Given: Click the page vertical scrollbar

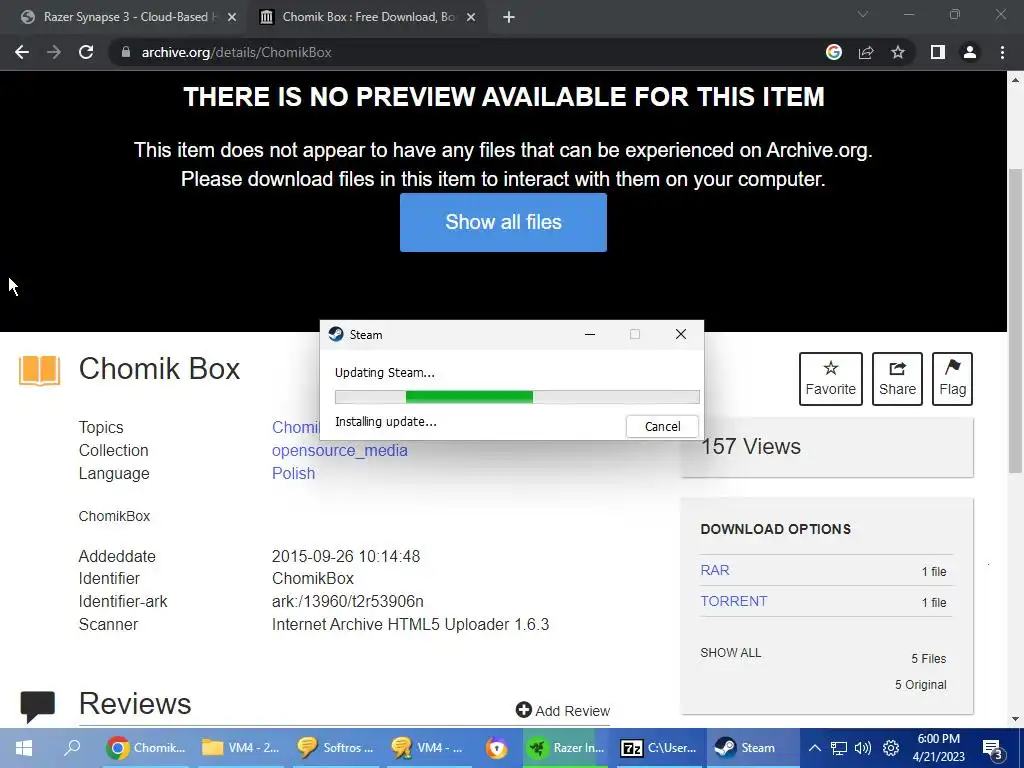Looking at the screenshot, I should 1015,320.
